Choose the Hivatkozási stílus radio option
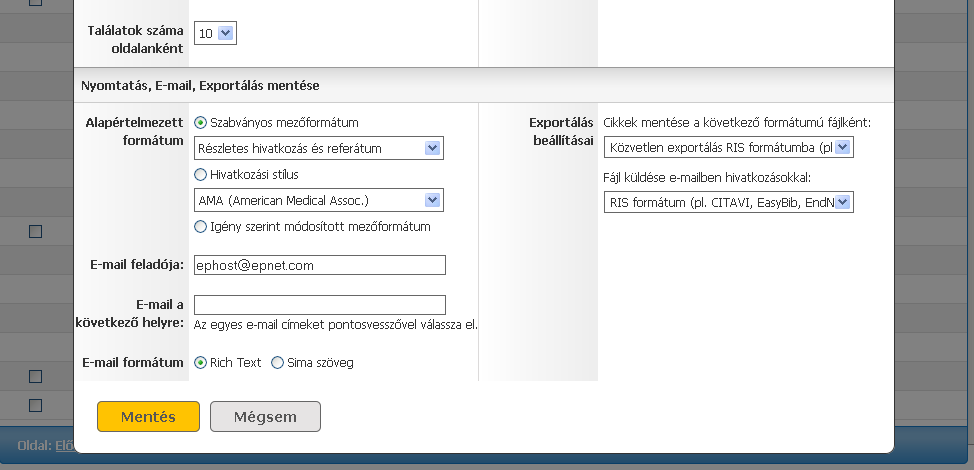This screenshot has height=470, width=974. click(201, 175)
